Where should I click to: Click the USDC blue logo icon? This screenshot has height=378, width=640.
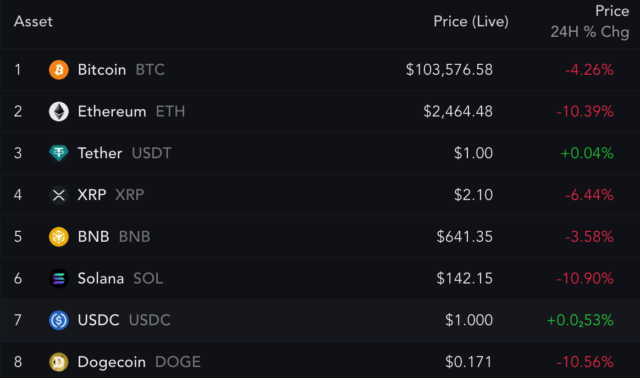[x=59, y=320]
